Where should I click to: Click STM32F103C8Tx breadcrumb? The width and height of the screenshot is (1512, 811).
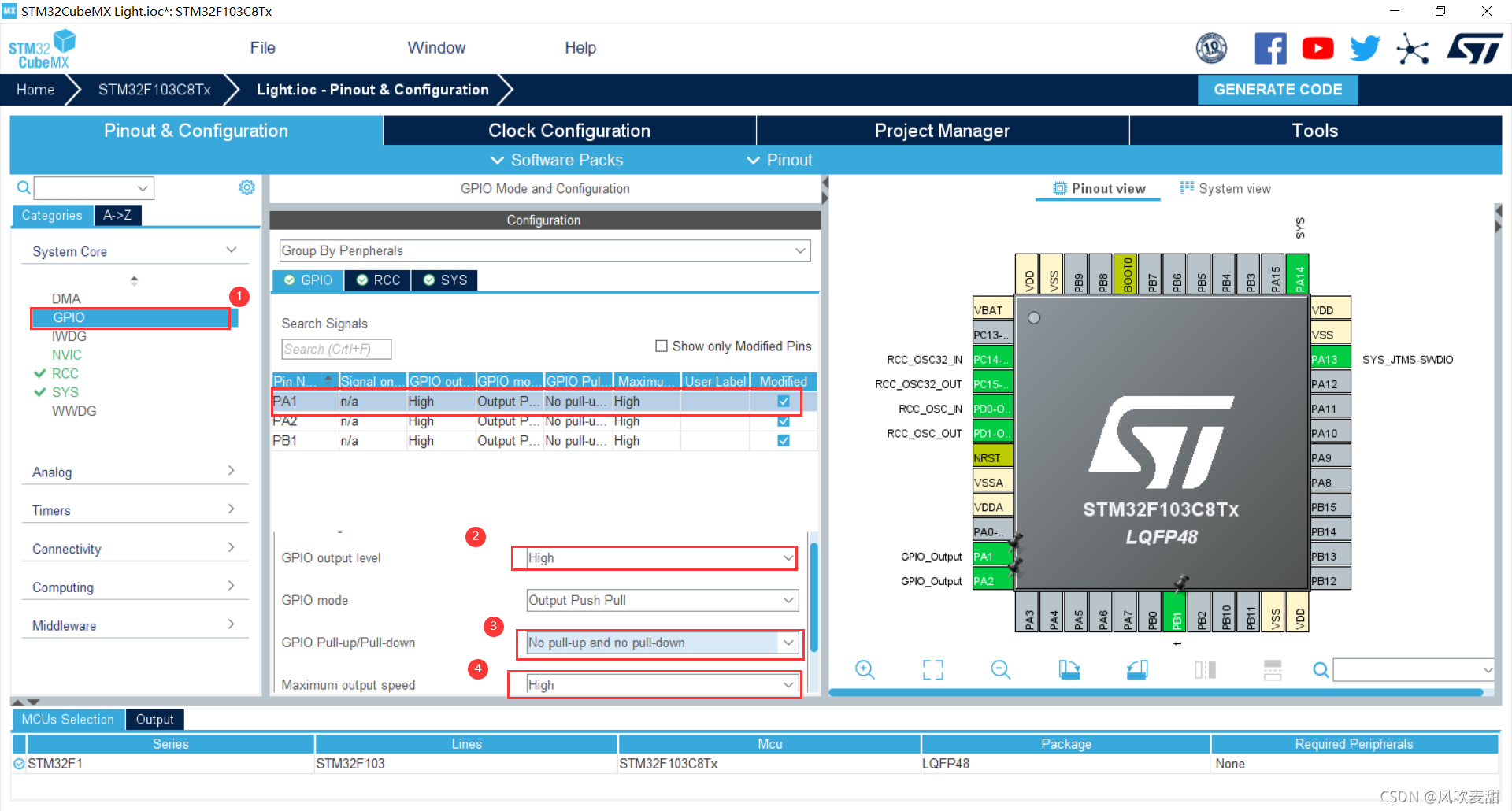coord(154,90)
